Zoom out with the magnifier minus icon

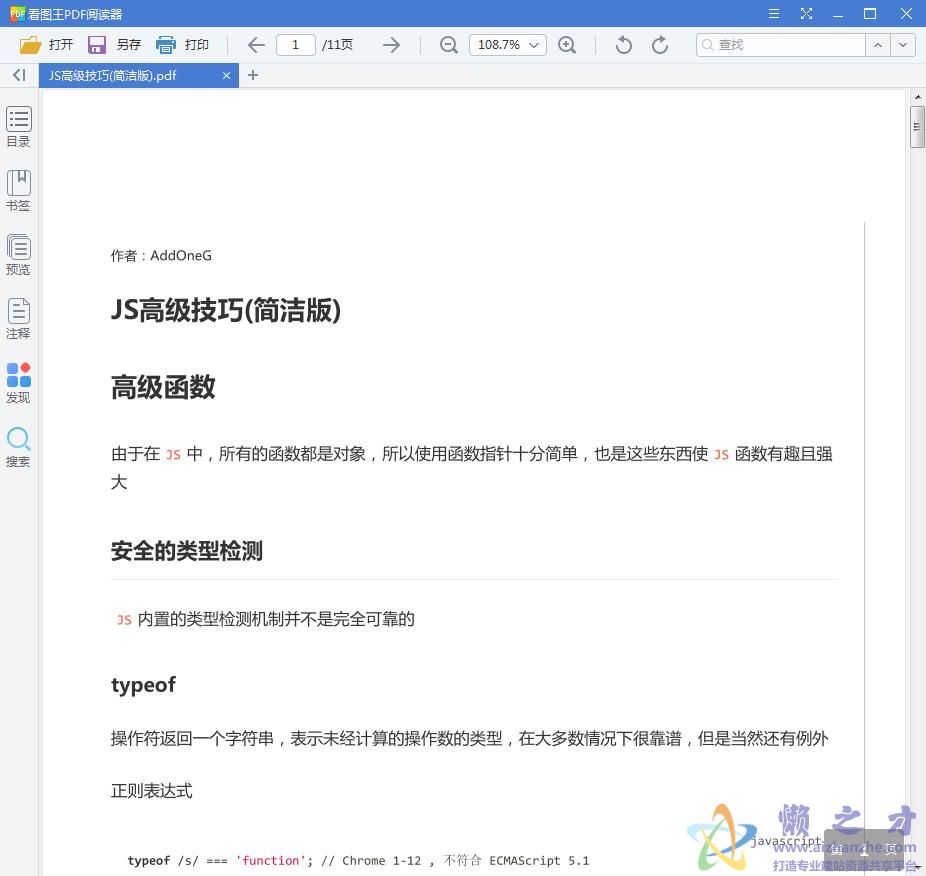pos(448,44)
